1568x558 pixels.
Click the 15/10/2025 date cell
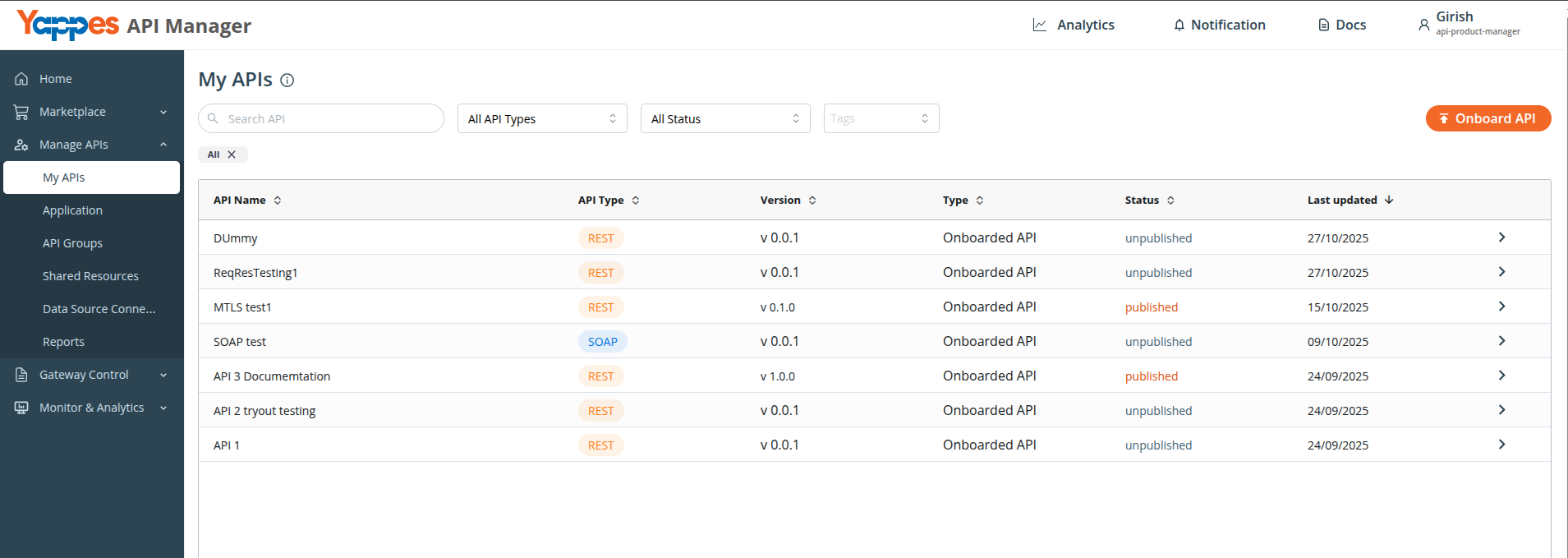tap(1338, 307)
